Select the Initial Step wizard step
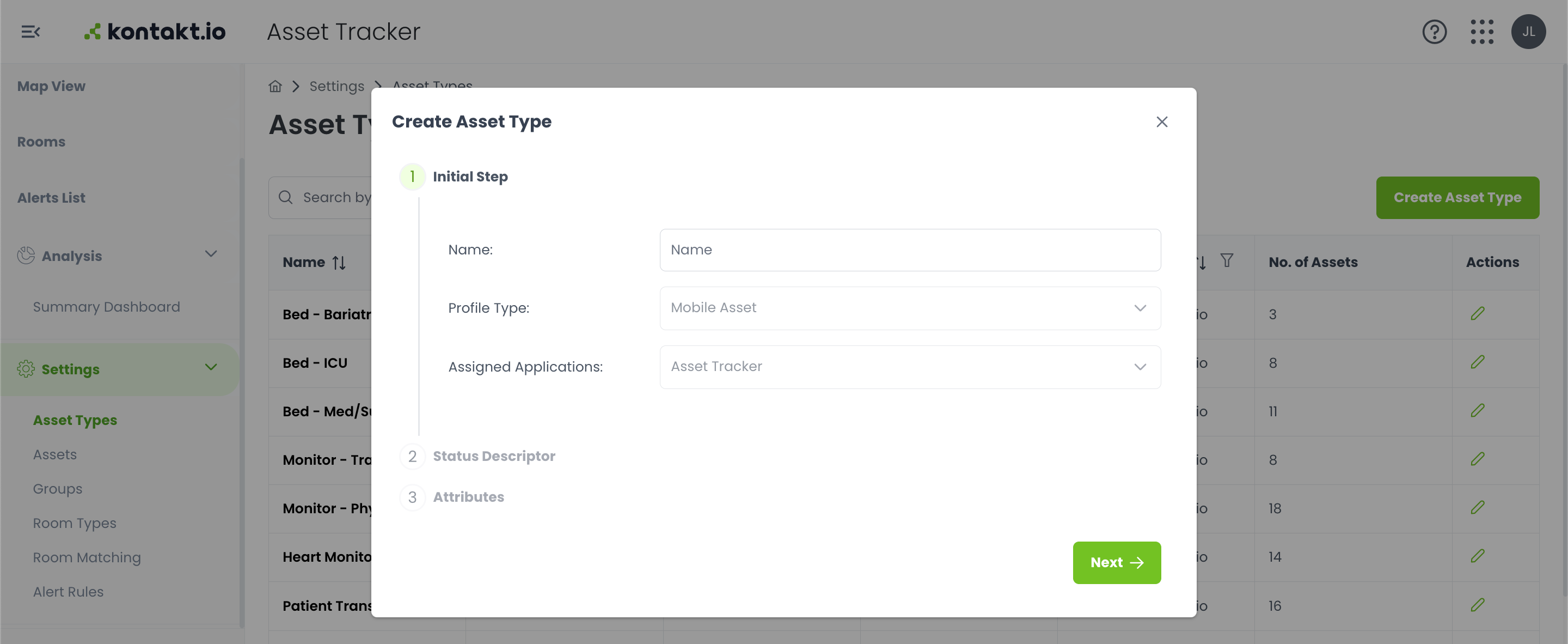Screen dimensions: 1568x644 coord(454,177)
